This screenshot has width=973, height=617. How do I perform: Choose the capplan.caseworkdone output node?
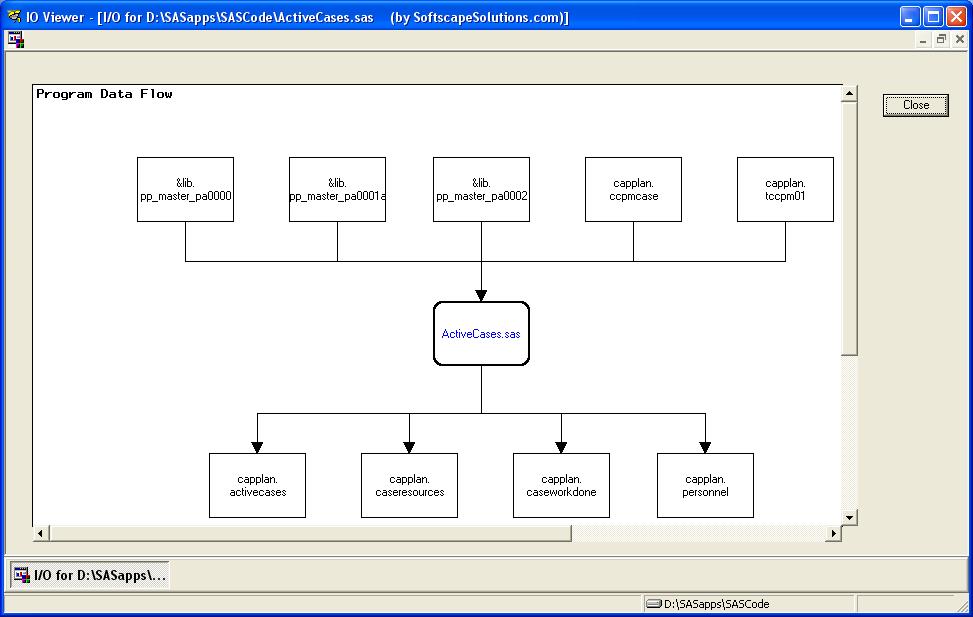561,485
